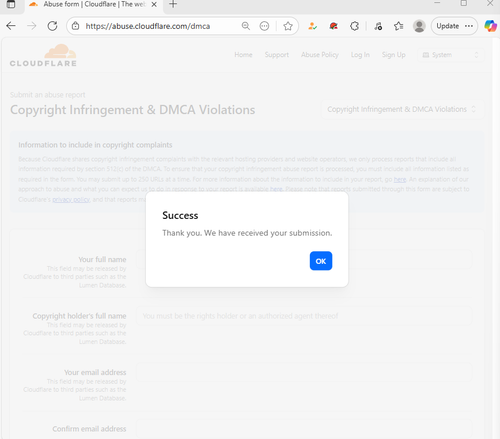Image resolution: width=500 pixels, height=439 pixels.
Task: Click the OK button in Success dialog
Action: tap(321, 261)
